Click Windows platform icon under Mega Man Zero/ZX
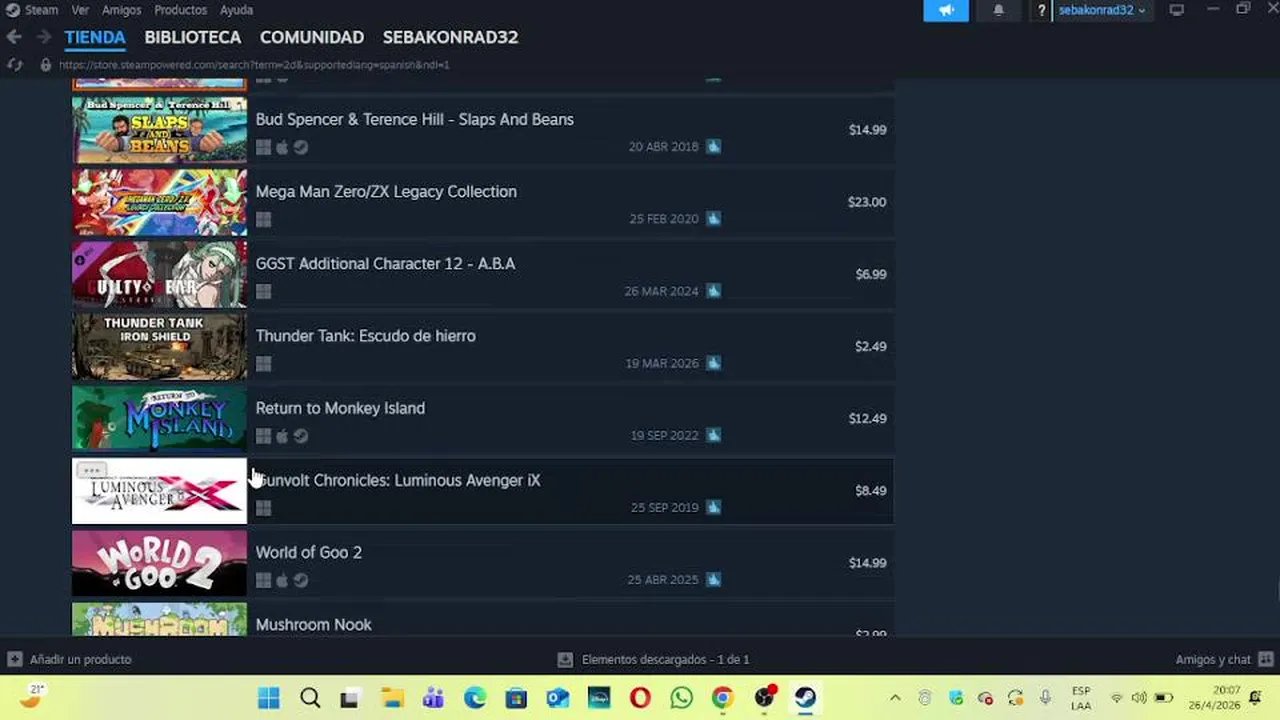The height and width of the screenshot is (720, 1280). (x=263, y=219)
